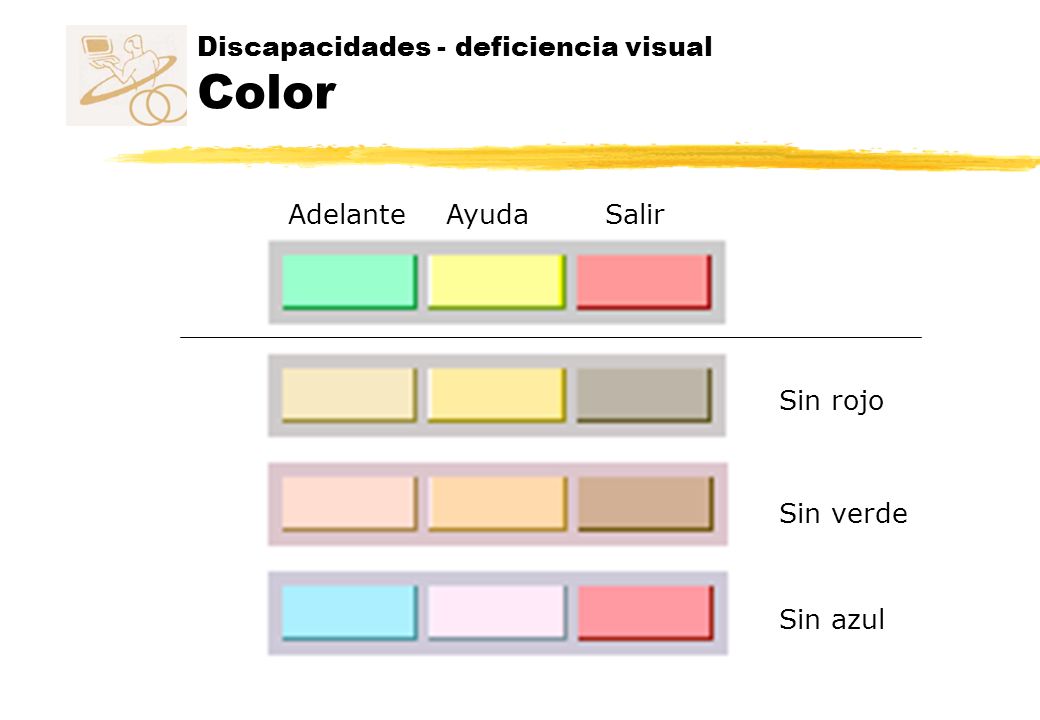The height and width of the screenshot is (720, 1040).
Task: Click the Adelante label text
Action: (x=347, y=215)
